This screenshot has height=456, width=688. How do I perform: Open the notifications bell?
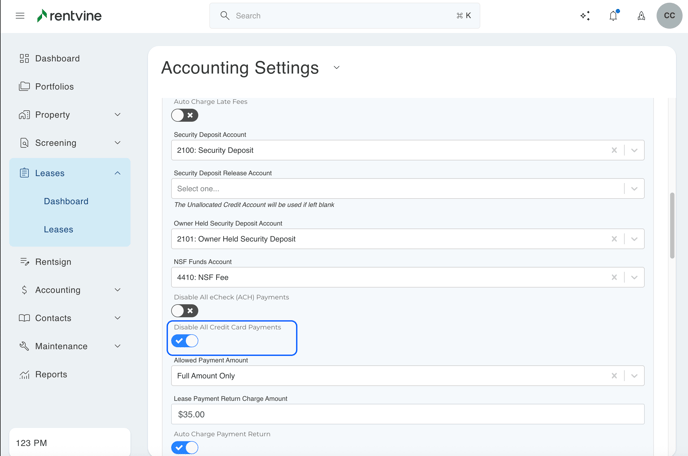pos(613,16)
